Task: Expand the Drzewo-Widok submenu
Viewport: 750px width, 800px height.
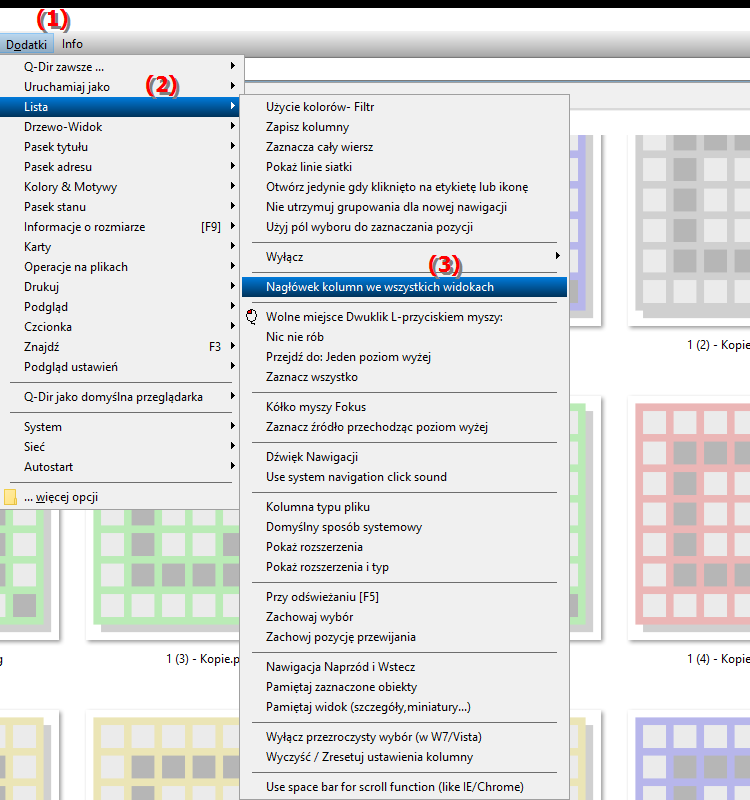Action: [121, 127]
